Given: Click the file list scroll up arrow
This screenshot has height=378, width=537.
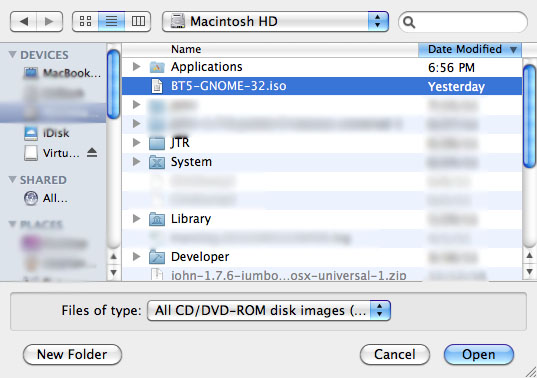Looking at the screenshot, I should click(x=529, y=255).
